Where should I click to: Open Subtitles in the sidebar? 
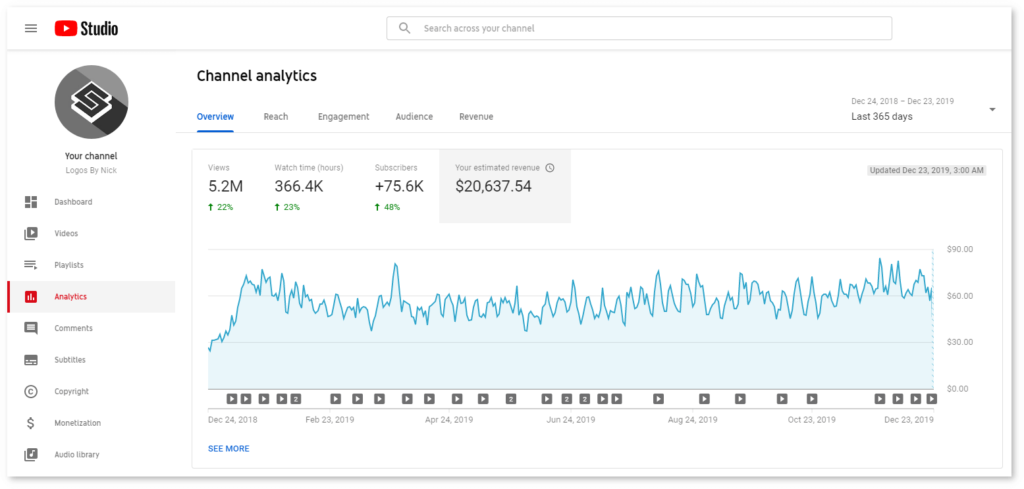point(69,360)
